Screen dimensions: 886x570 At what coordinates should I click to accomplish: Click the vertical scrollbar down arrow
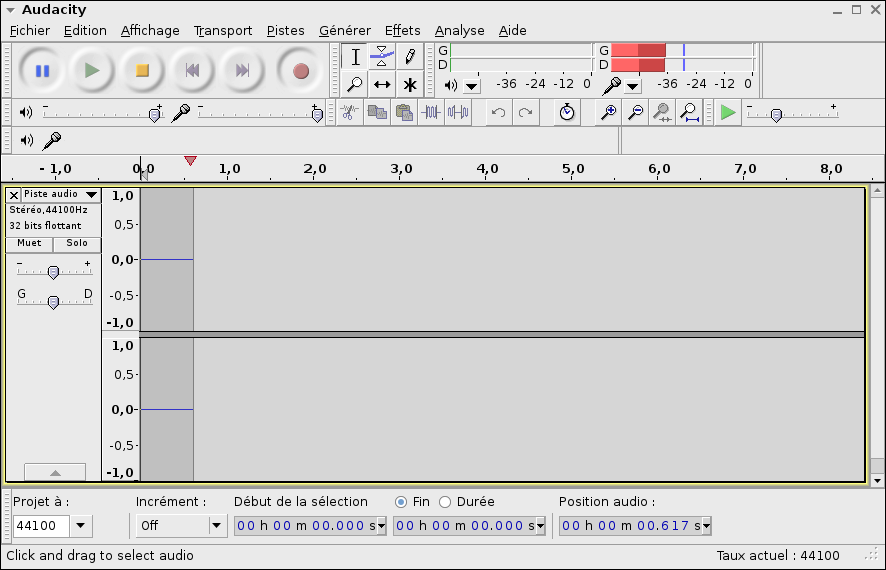click(x=877, y=481)
